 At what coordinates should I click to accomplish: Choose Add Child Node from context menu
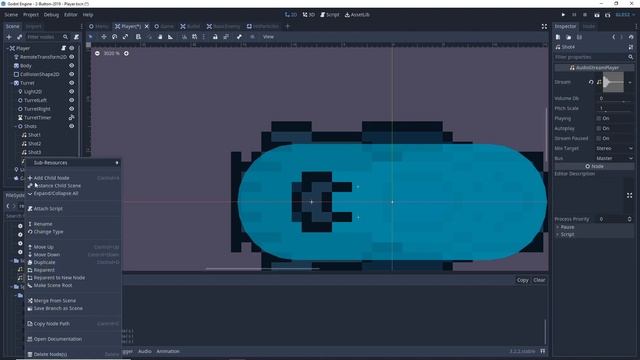[x=73, y=178]
